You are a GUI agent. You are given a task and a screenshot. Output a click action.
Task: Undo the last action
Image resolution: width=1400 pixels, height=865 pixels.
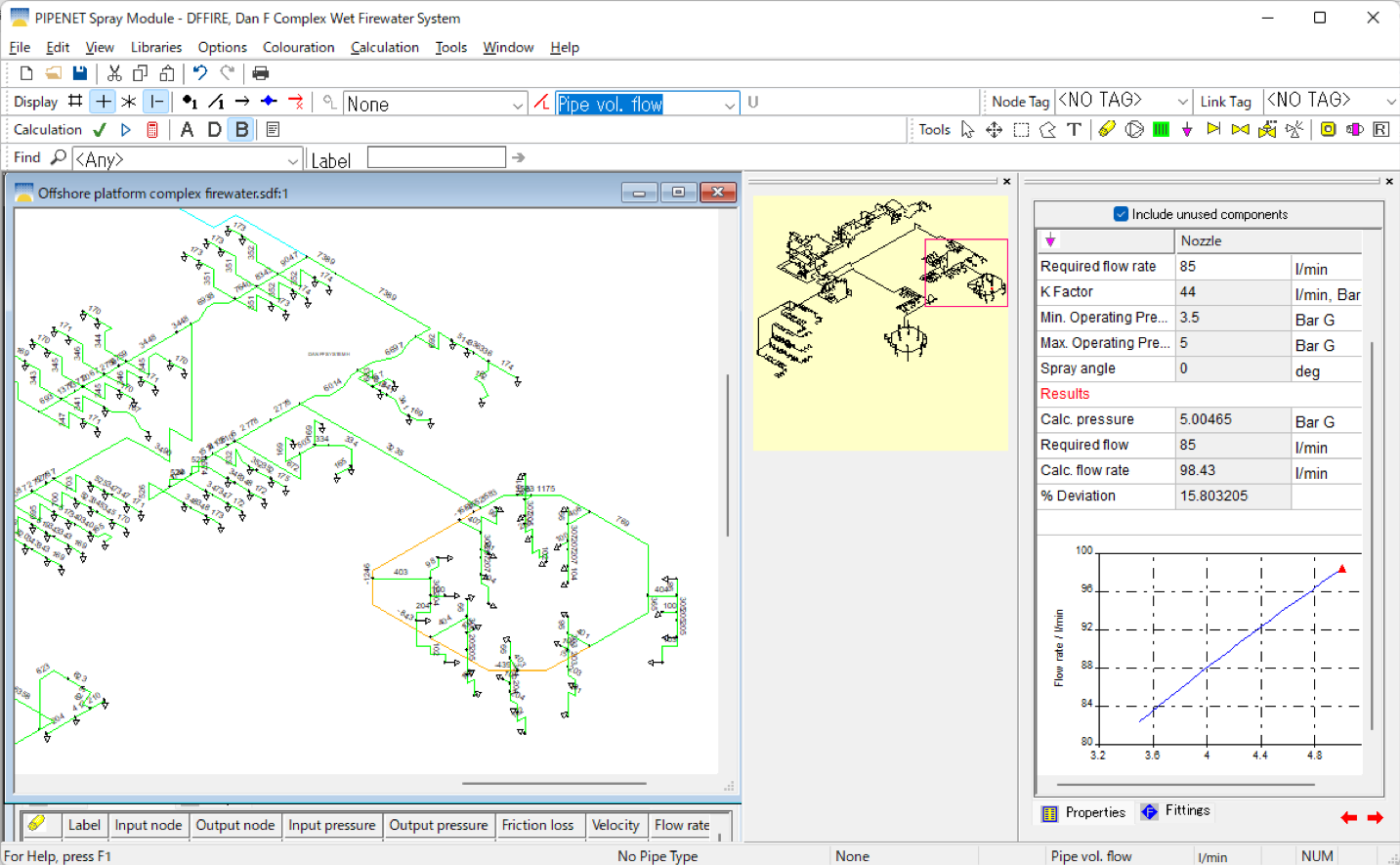click(x=200, y=73)
